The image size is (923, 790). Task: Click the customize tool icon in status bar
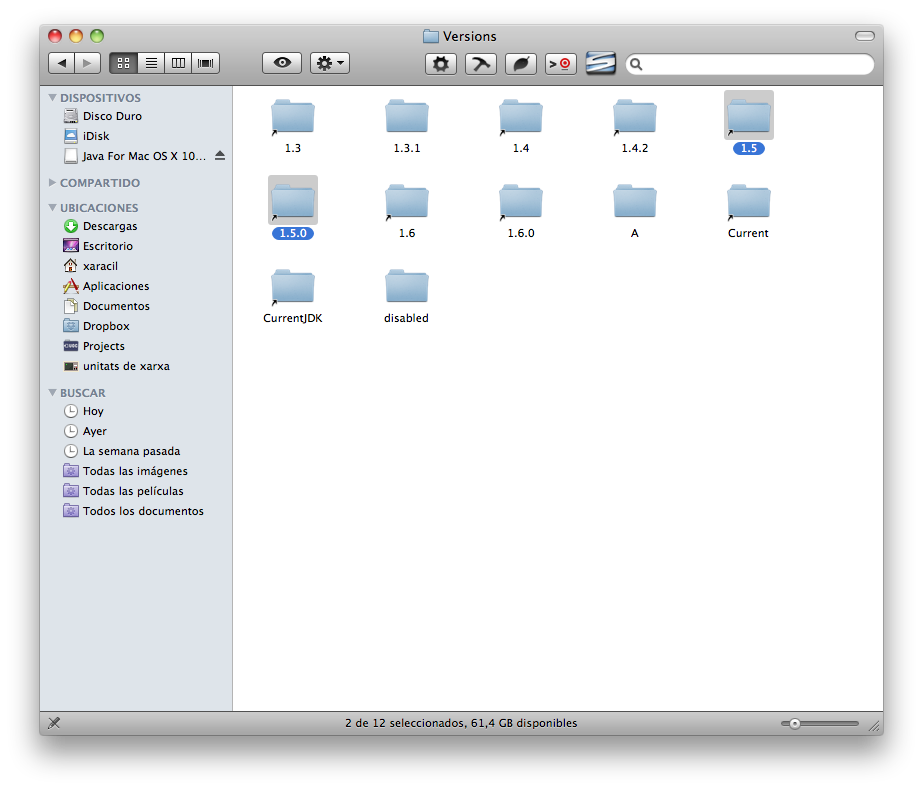pyautogui.click(x=54, y=723)
